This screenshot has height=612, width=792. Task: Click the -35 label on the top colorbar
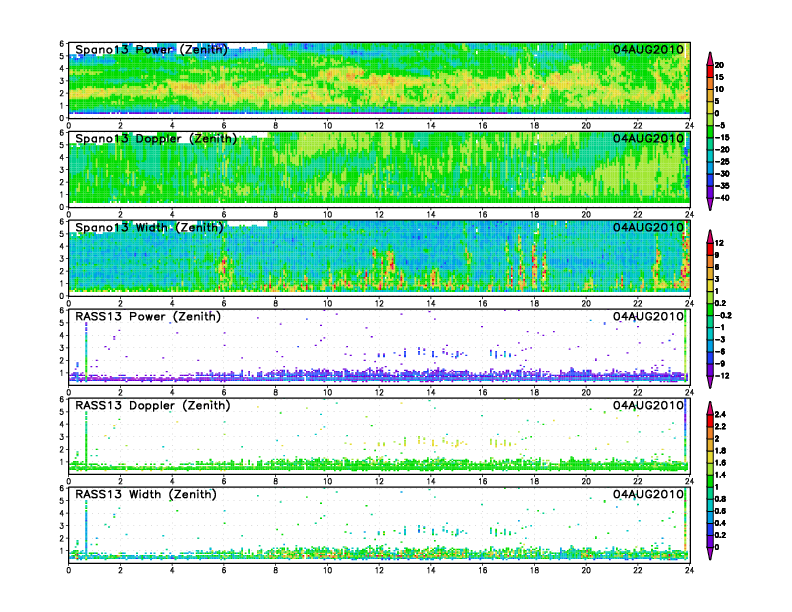(x=722, y=186)
